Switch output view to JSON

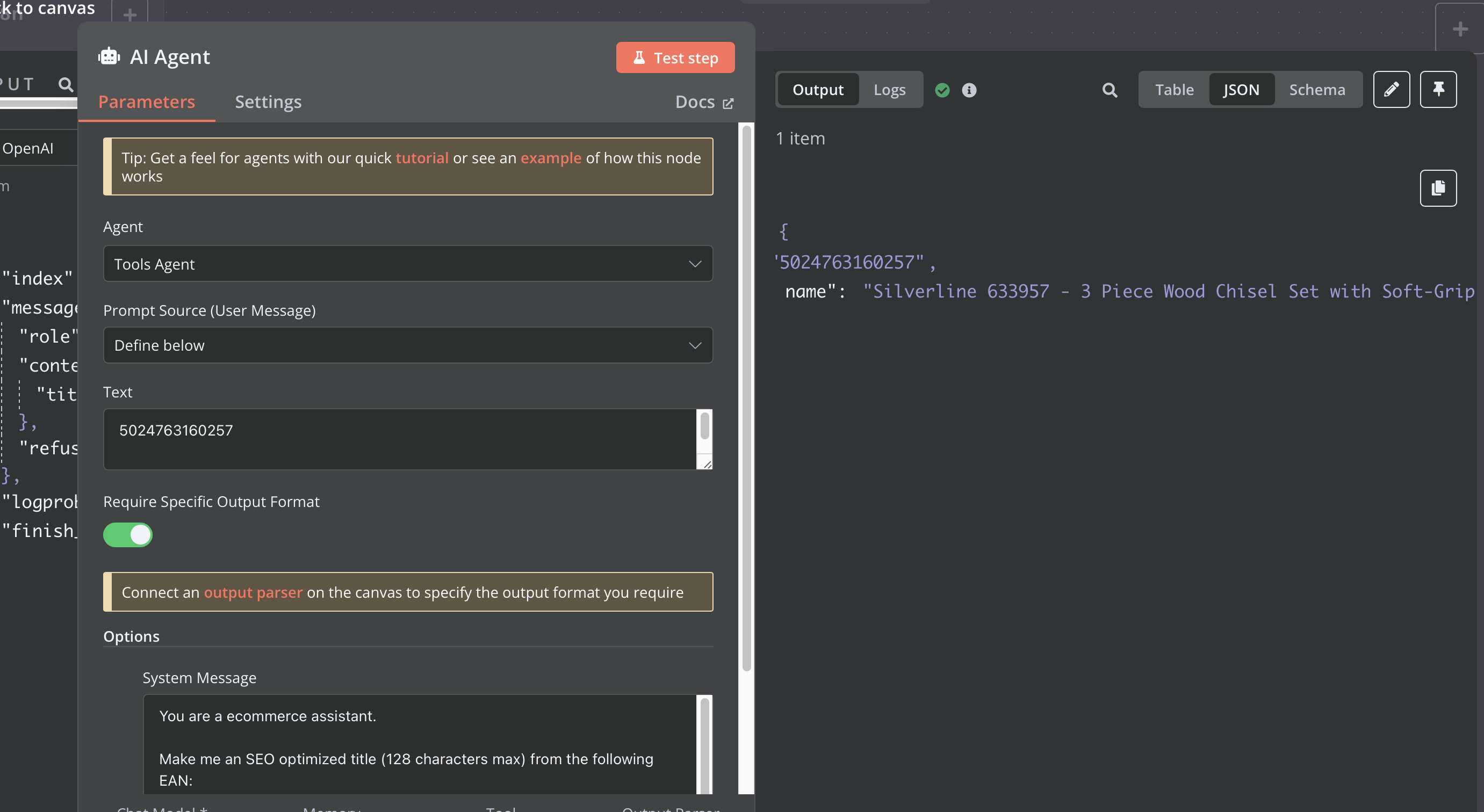coord(1241,89)
